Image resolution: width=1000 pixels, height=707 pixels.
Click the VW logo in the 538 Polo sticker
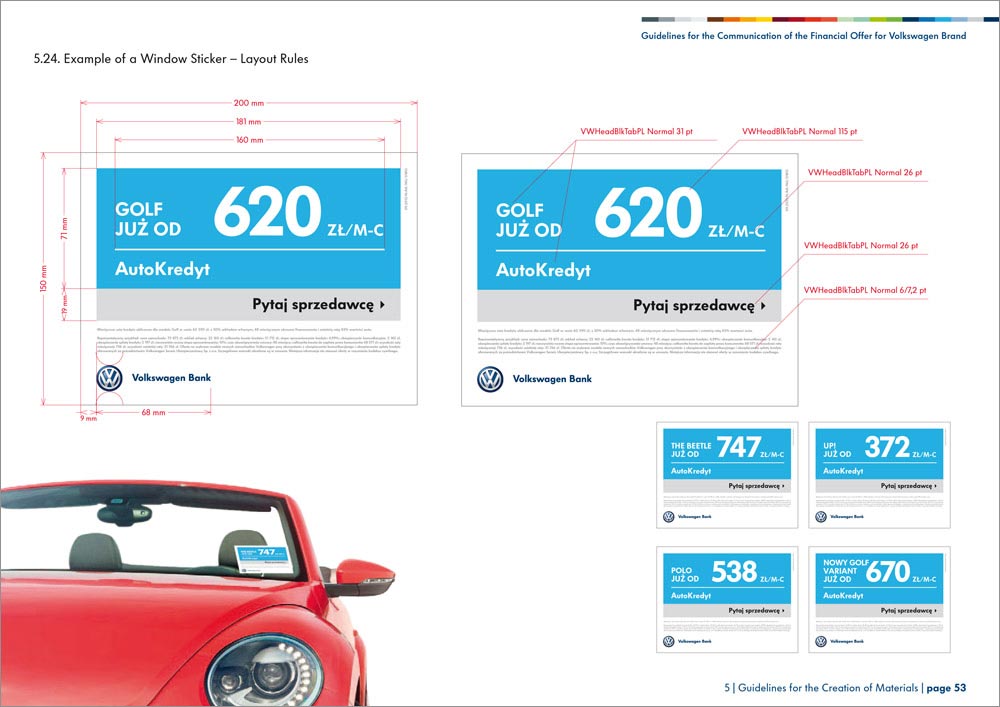[668, 641]
